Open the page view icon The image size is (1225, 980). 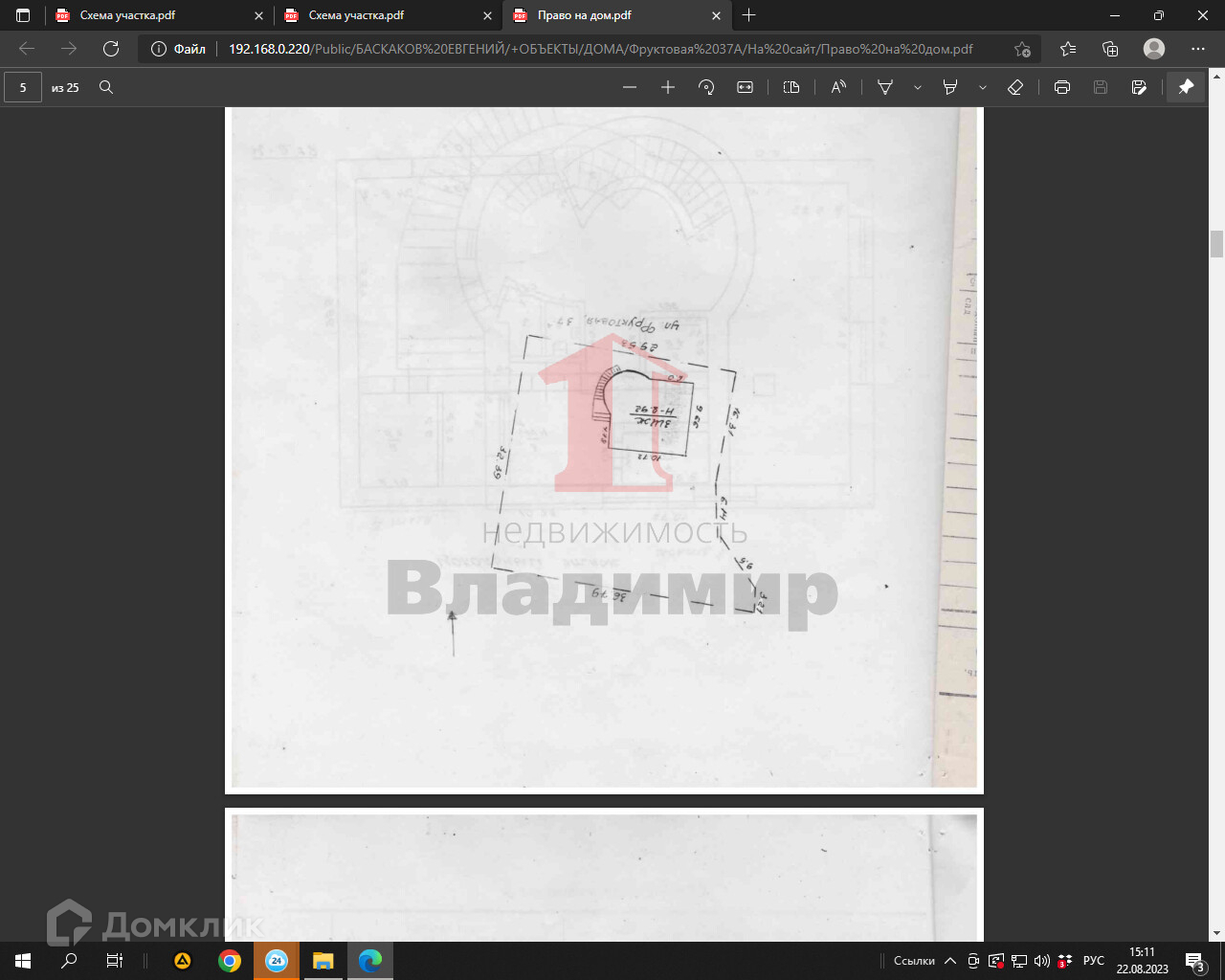(791, 87)
